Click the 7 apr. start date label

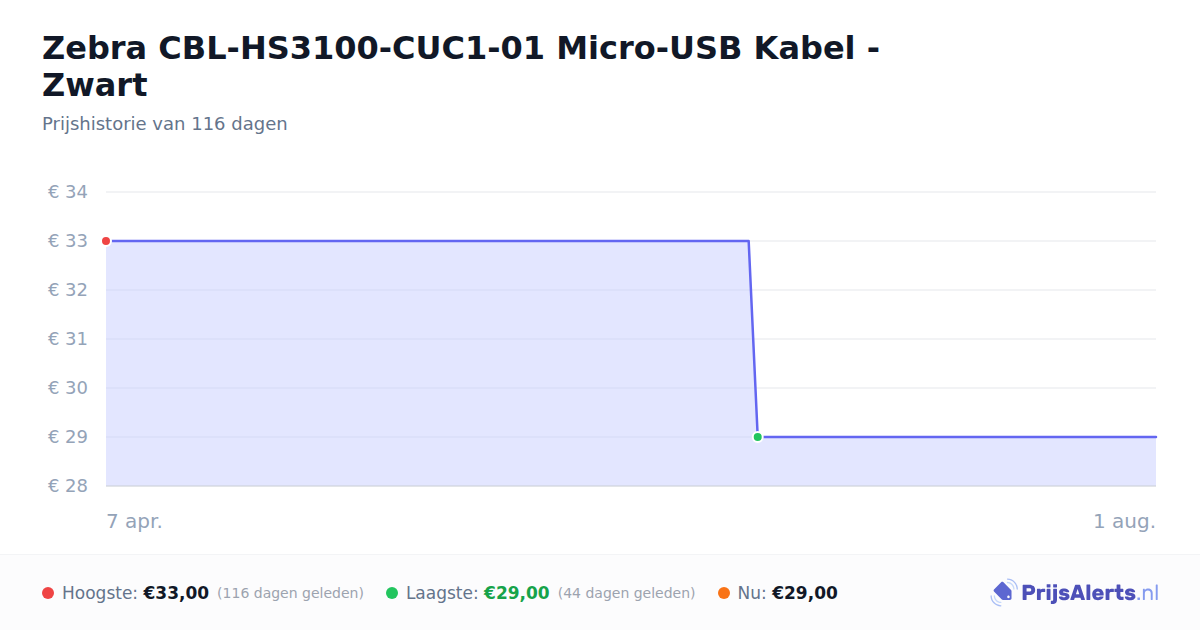pyautogui.click(x=135, y=522)
